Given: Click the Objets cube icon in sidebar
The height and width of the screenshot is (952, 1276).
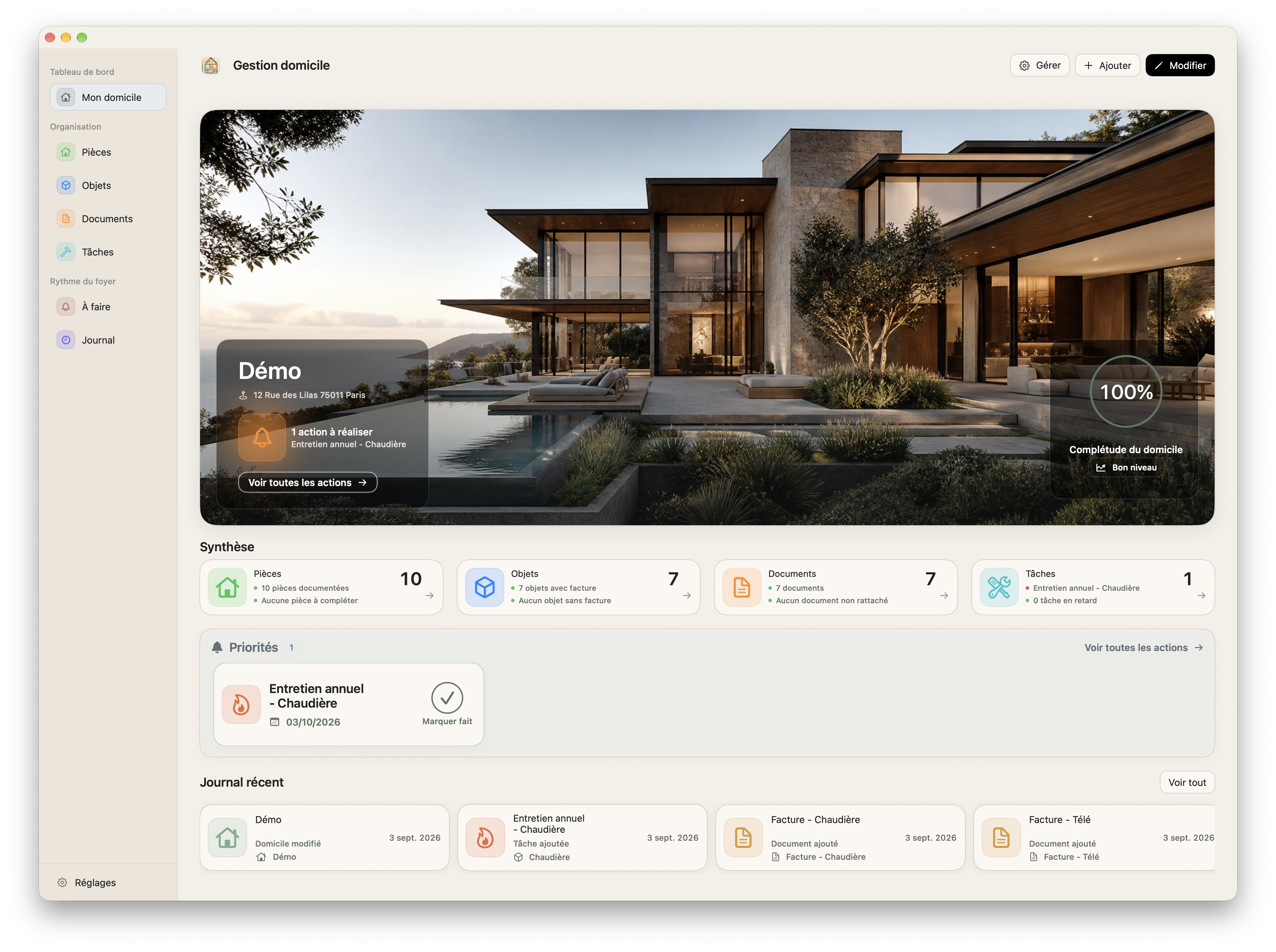Looking at the screenshot, I should (x=66, y=185).
